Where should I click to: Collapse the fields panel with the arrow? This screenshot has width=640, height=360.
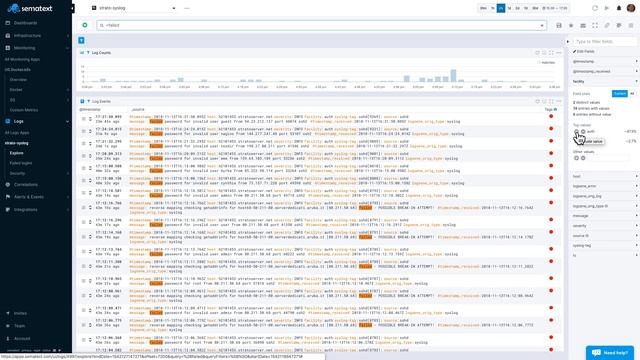(568, 42)
